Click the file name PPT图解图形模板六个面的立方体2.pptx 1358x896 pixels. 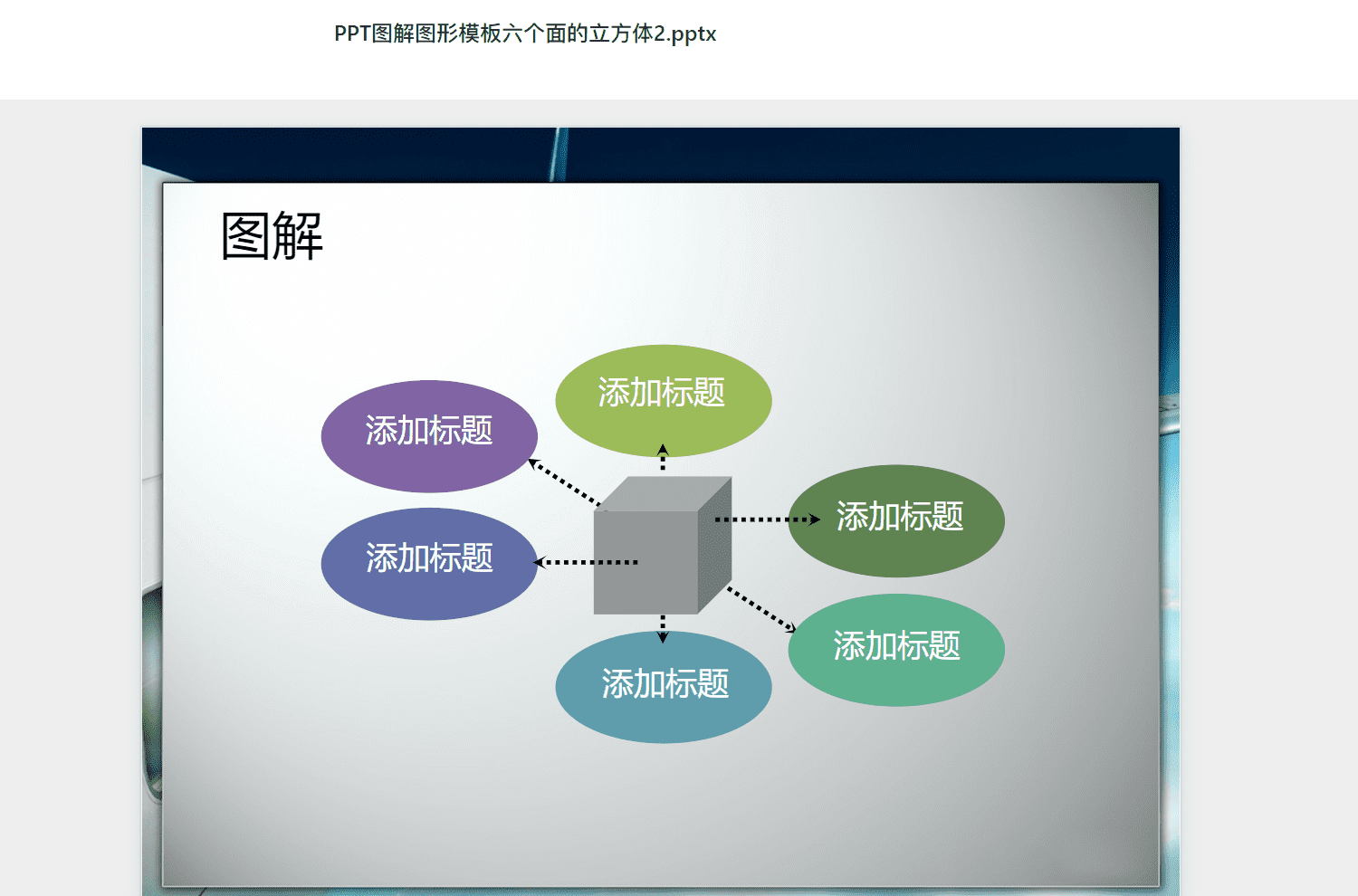(525, 34)
